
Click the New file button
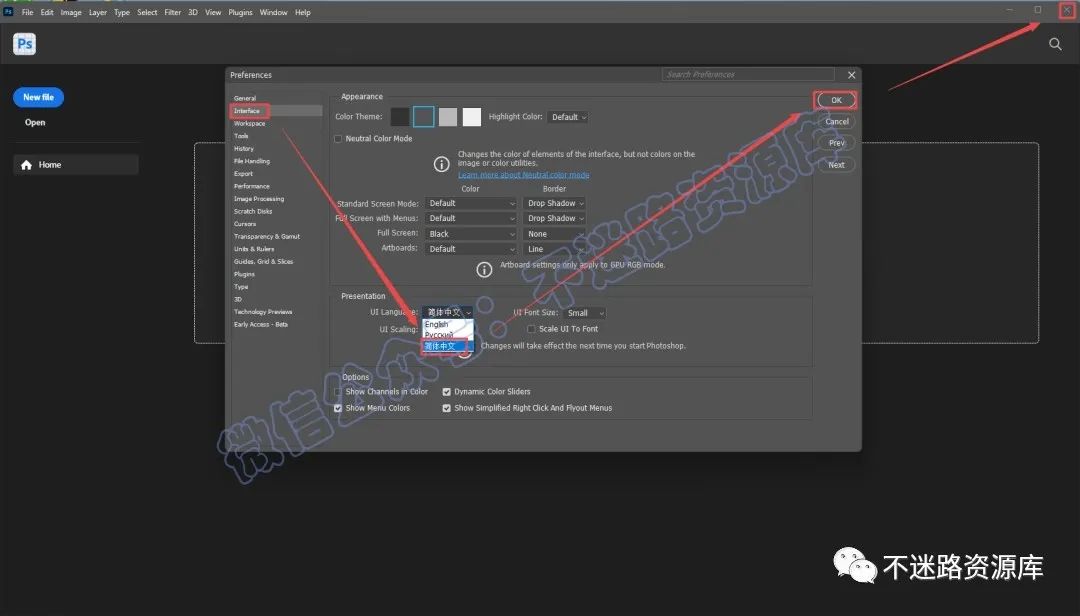(39, 97)
